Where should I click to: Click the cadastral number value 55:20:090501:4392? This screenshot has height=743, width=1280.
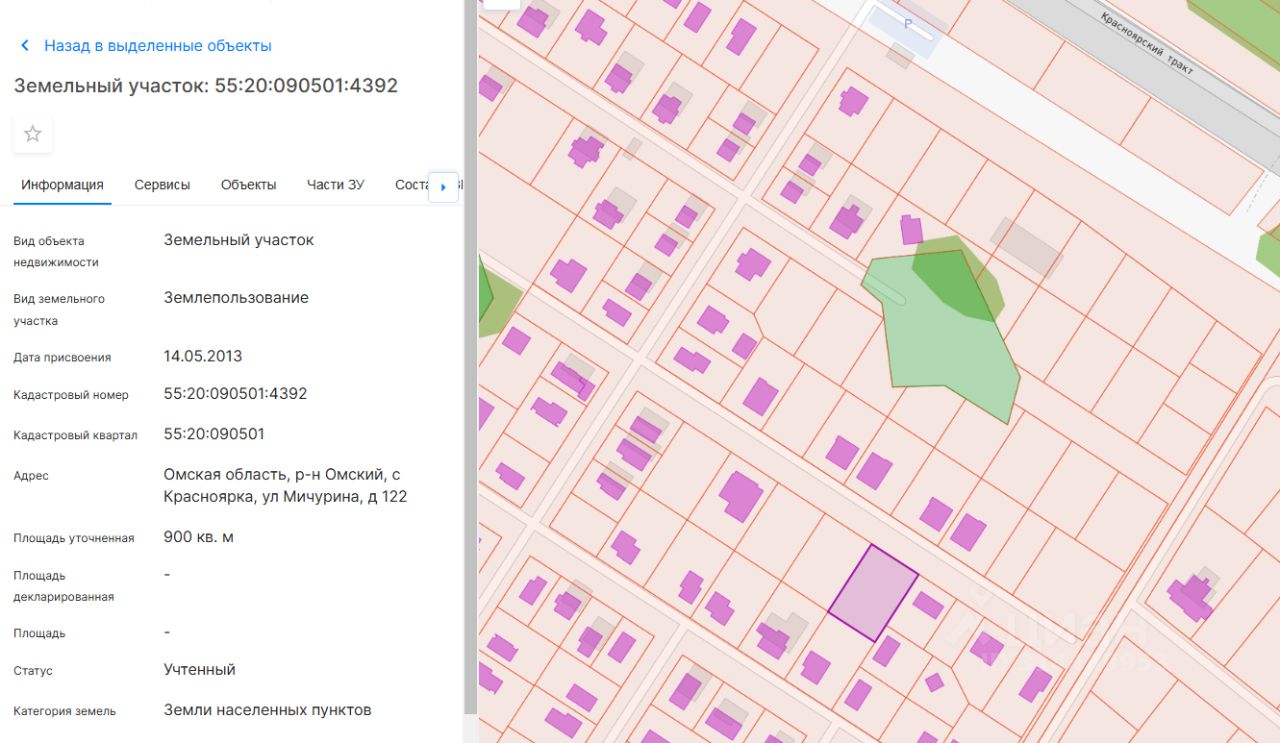(235, 394)
